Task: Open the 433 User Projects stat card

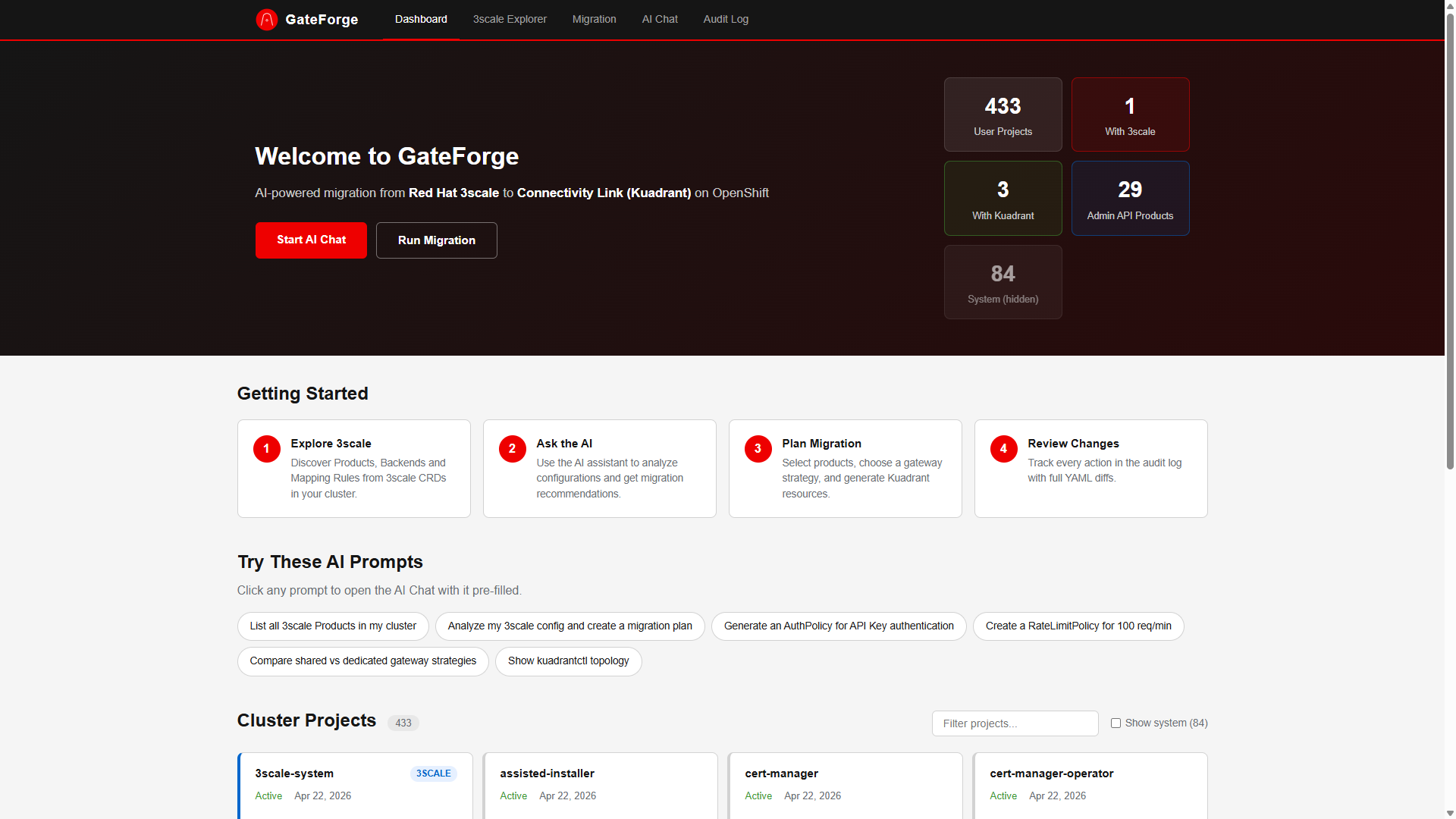Action: [1003, 115]
